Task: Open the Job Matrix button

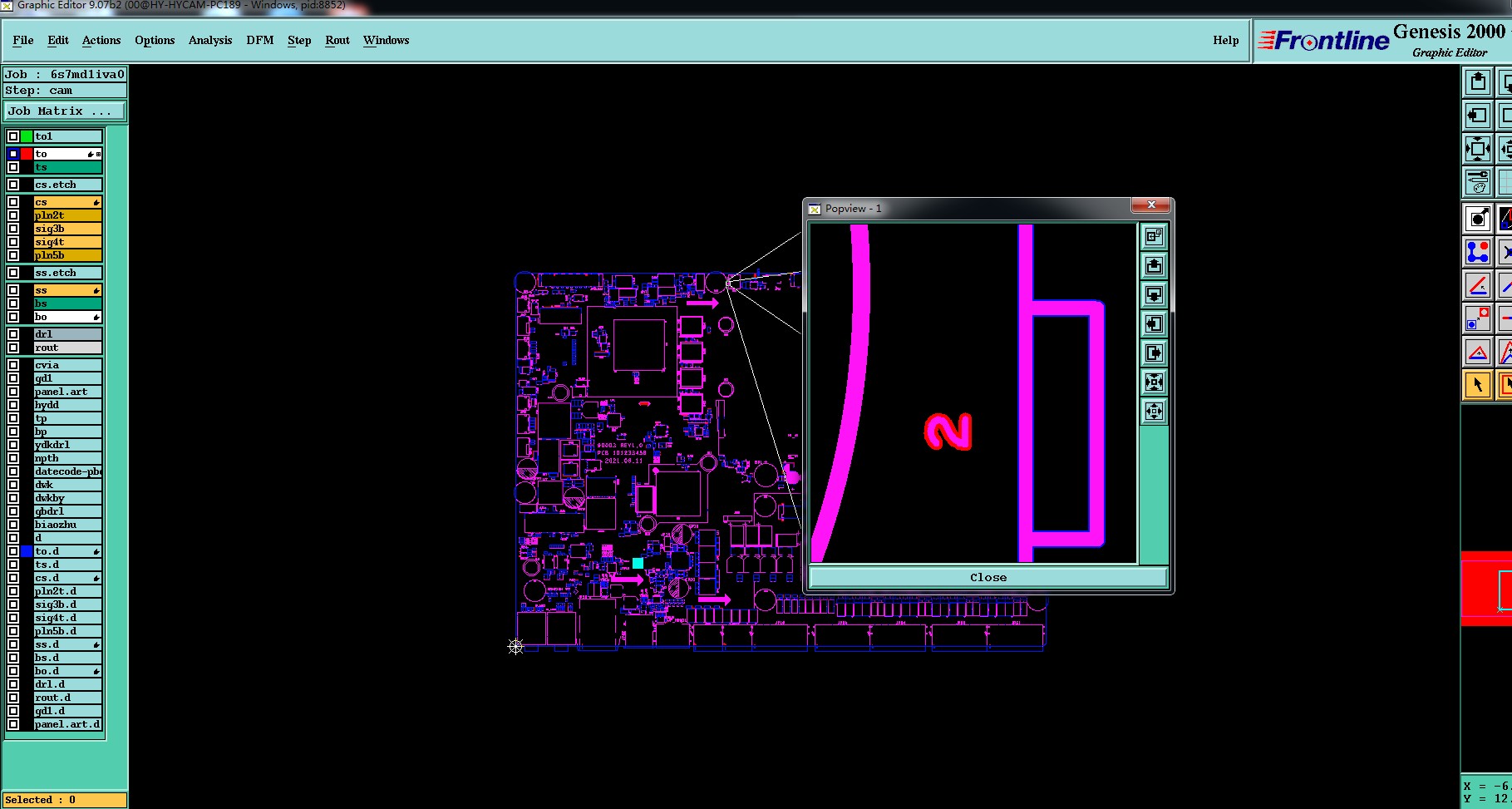Action: click(66, 111)
